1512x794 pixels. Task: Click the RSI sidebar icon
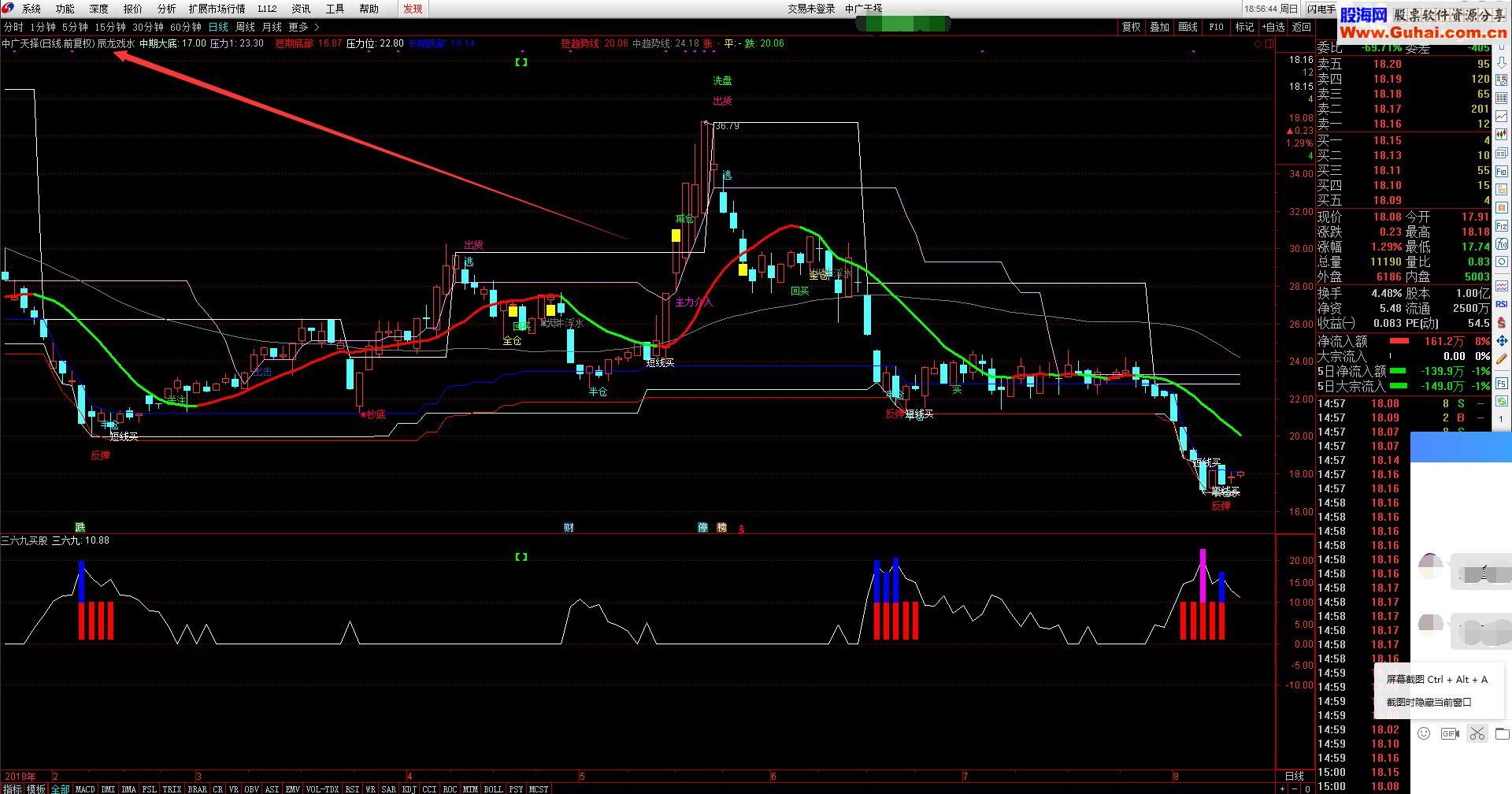[x=1502, y=304]
